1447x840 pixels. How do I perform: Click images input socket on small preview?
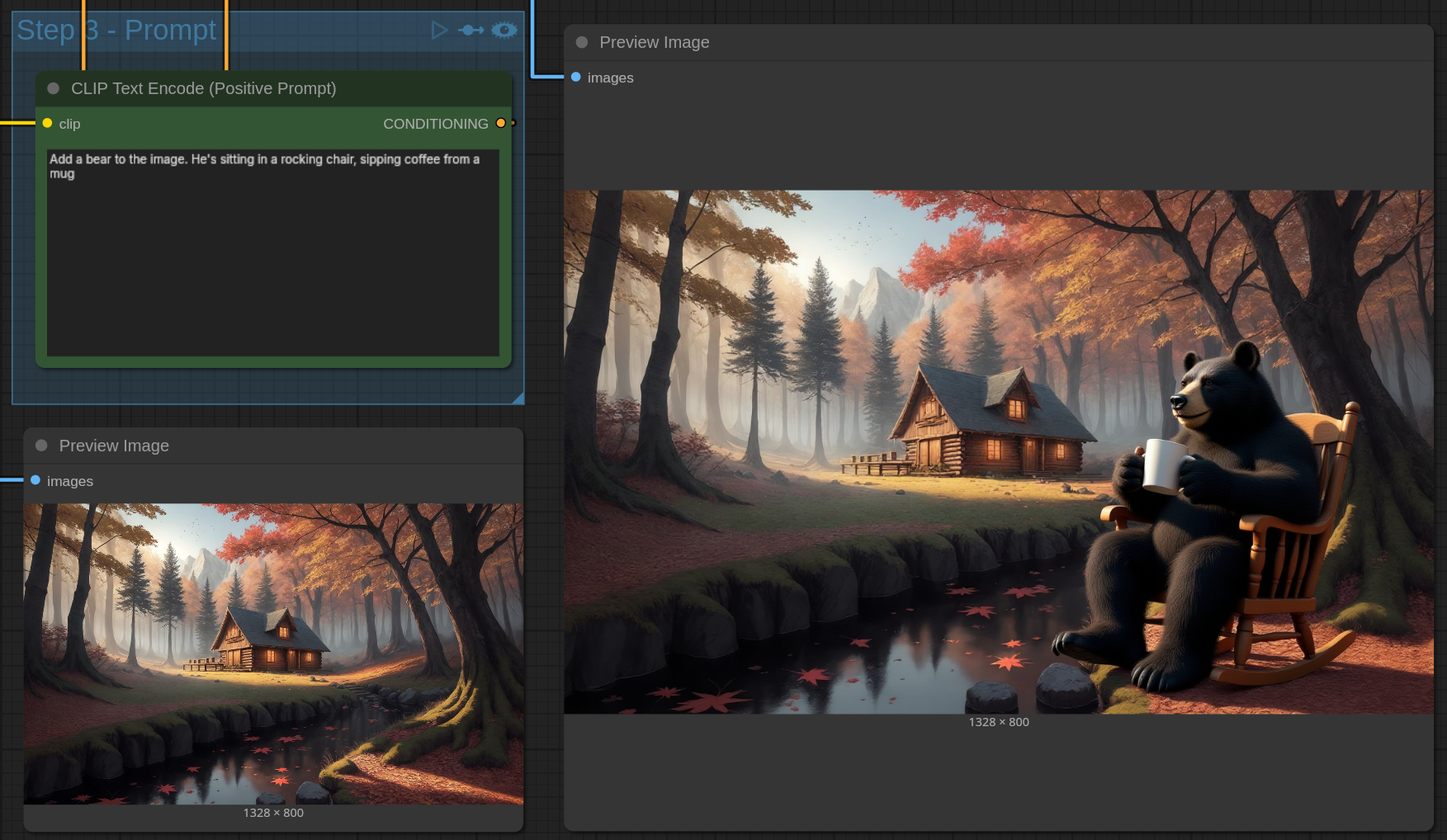(x=35, y=480)
